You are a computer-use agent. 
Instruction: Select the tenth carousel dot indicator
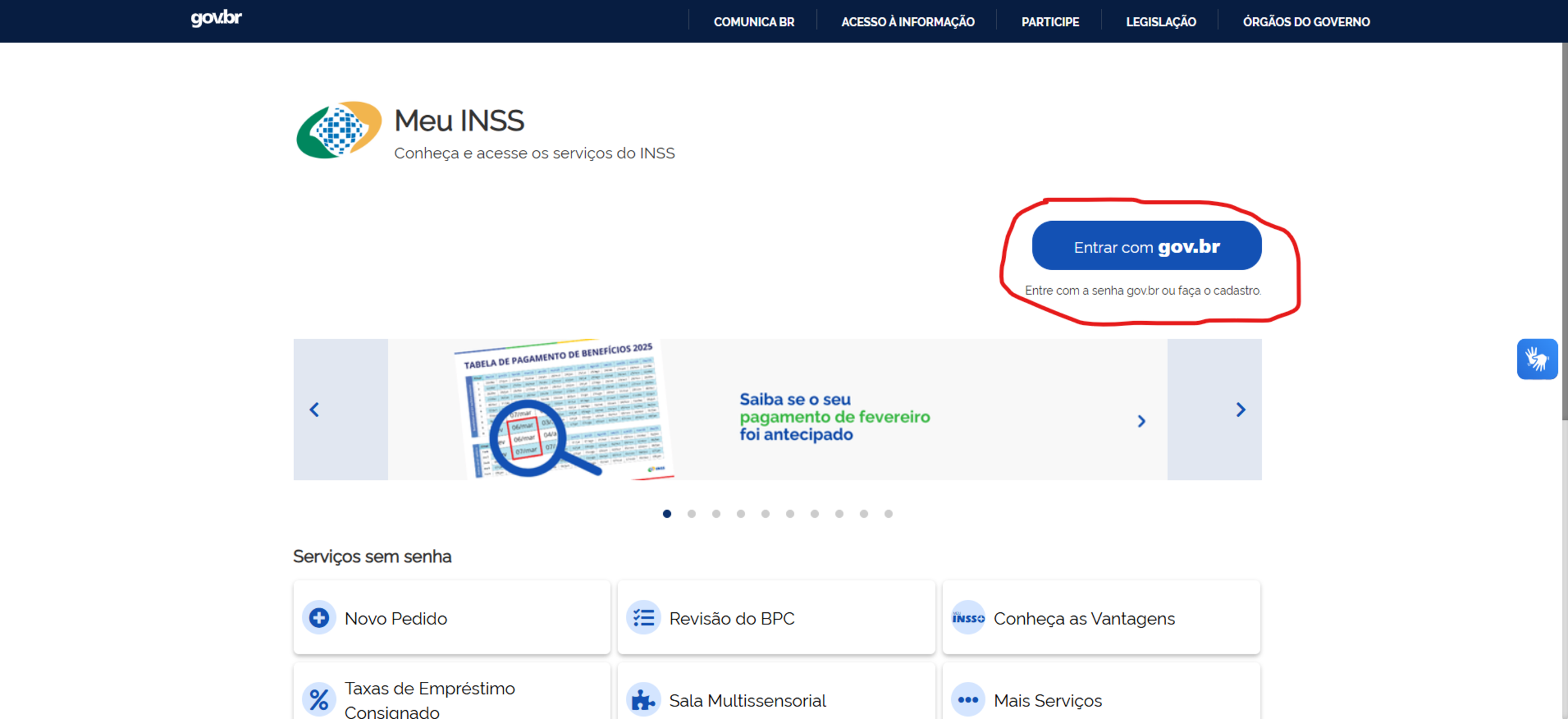(x=889, y=514)
